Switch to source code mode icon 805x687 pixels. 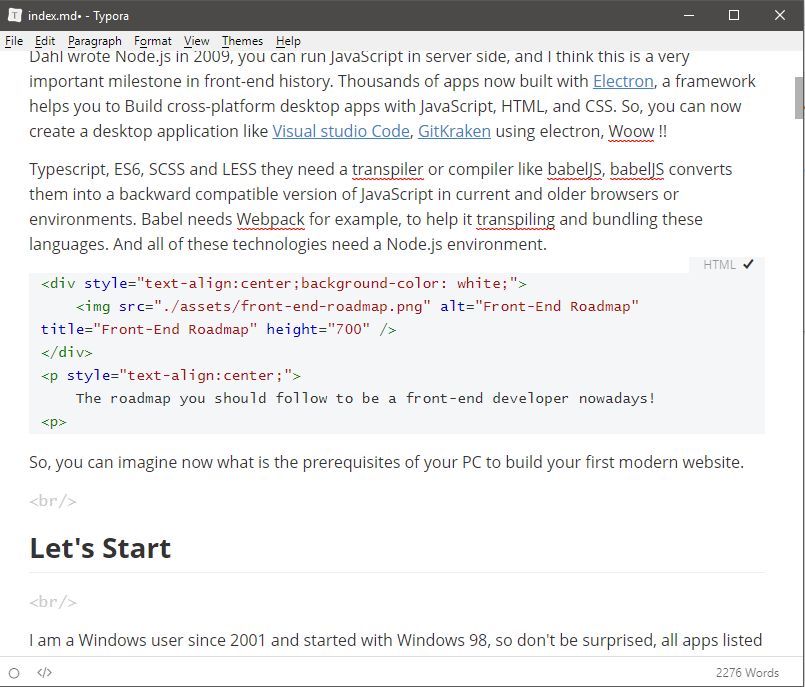[x=45, y=673]
